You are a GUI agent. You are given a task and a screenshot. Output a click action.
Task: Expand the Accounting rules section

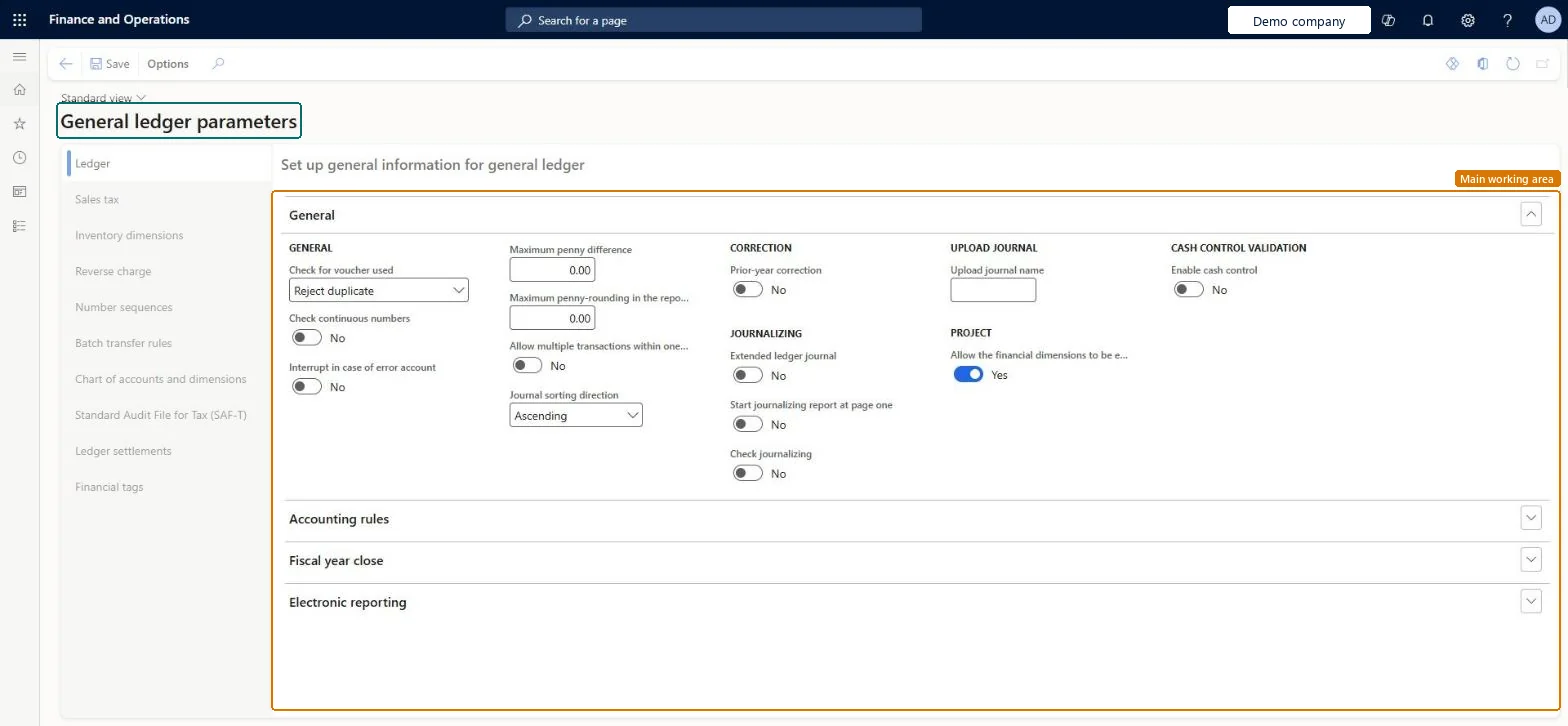[x=1531, y=518]
